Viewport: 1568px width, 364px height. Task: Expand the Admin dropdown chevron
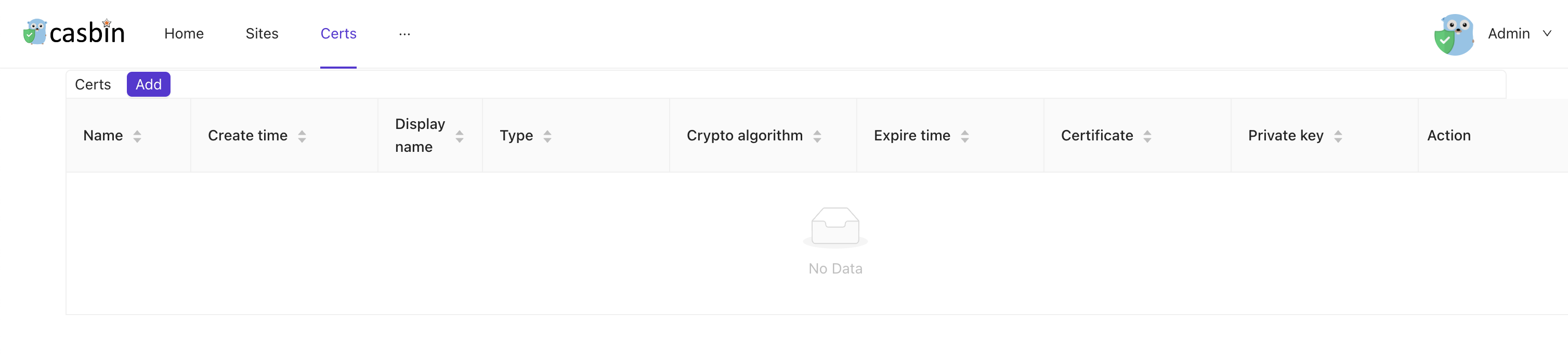pos(1547,33)
